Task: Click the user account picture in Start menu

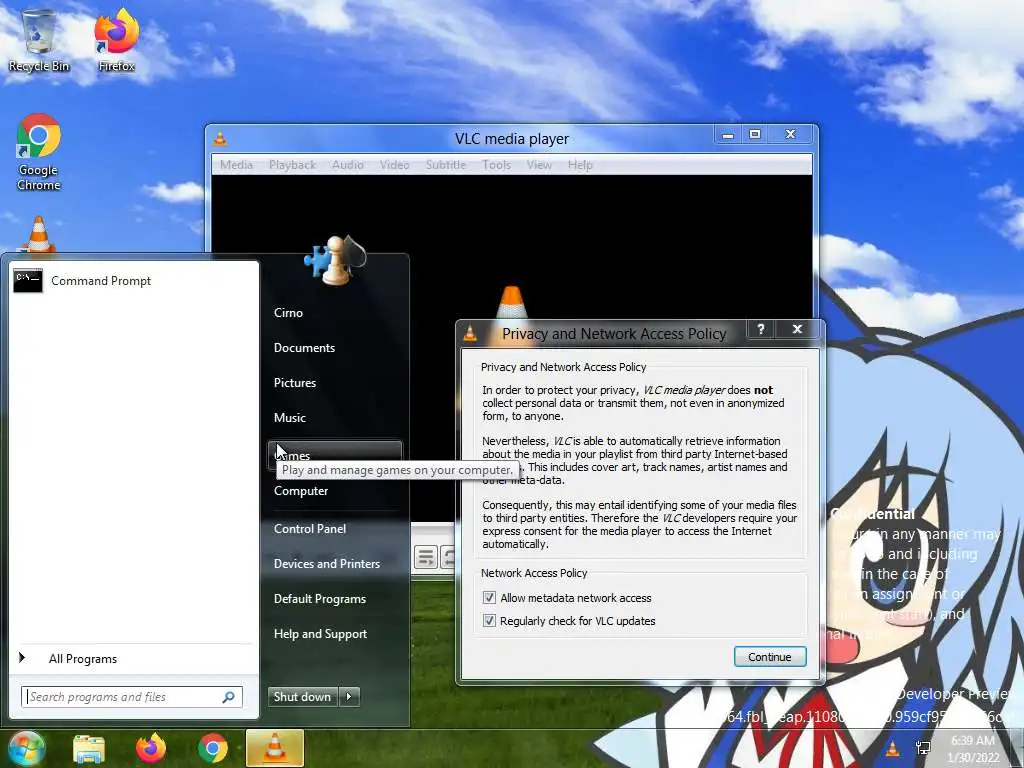Action: [x=335, y=259]
